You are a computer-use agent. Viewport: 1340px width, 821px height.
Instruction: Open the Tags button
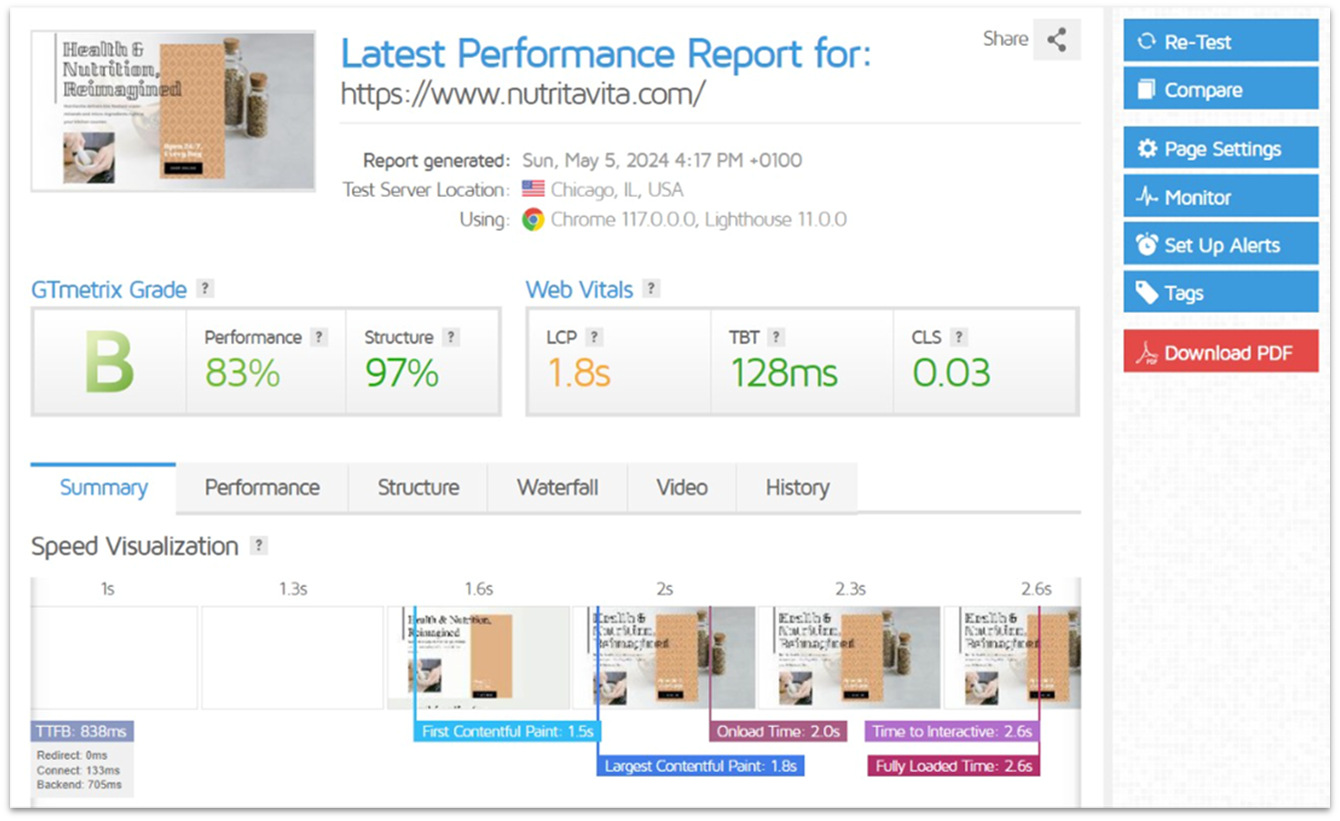click(x=1221, y=293)
